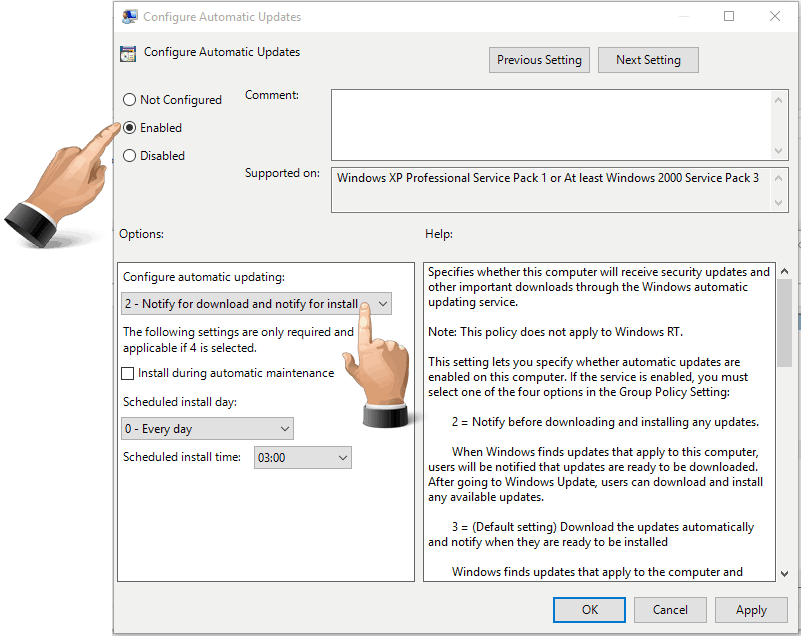801x636 pixels.
Task: Click the Cancel button
Action: pyautogui.click(x=670, y=610)
